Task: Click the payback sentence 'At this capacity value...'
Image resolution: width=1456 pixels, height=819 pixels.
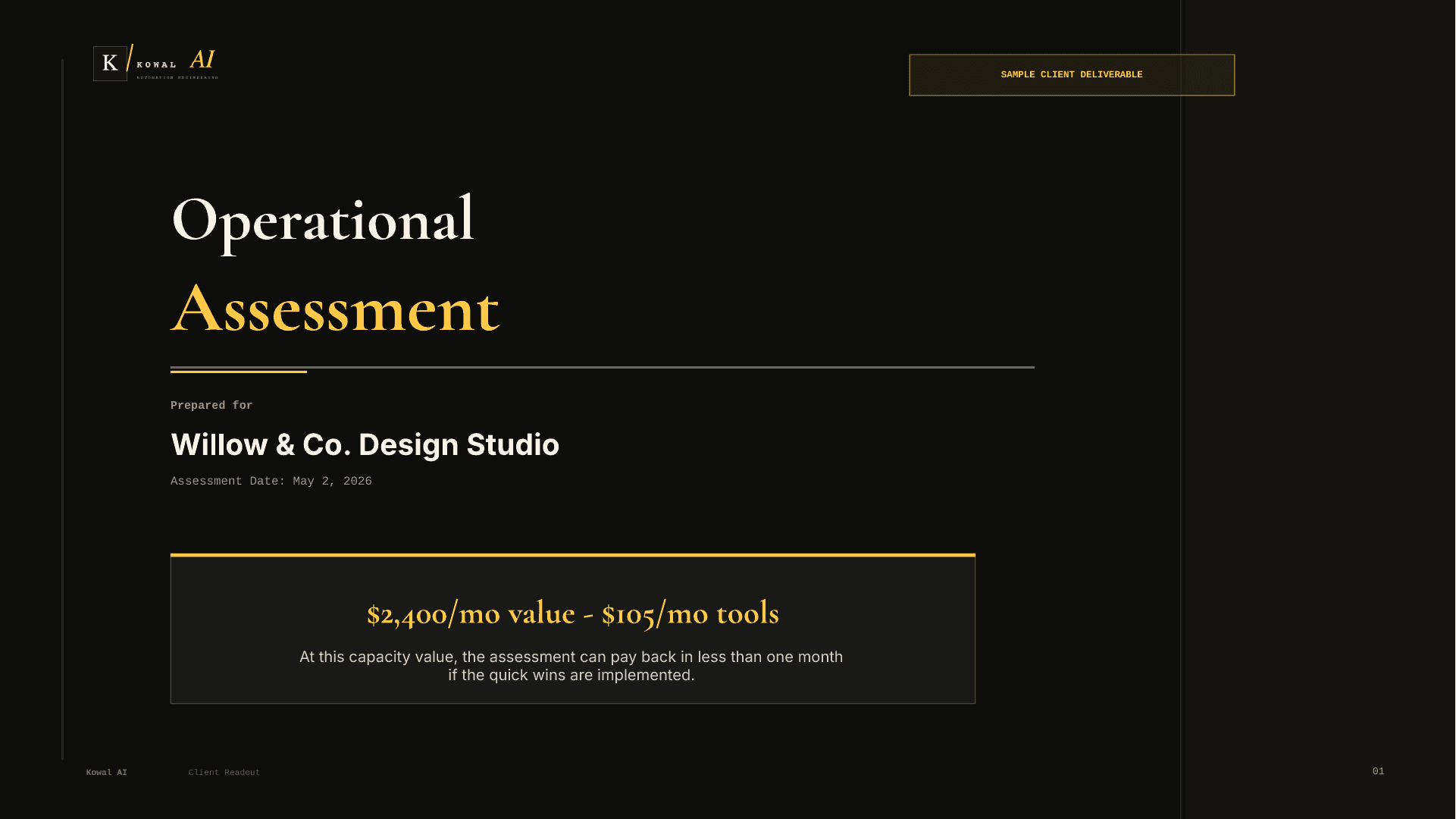Action: [x=571, y=666]
